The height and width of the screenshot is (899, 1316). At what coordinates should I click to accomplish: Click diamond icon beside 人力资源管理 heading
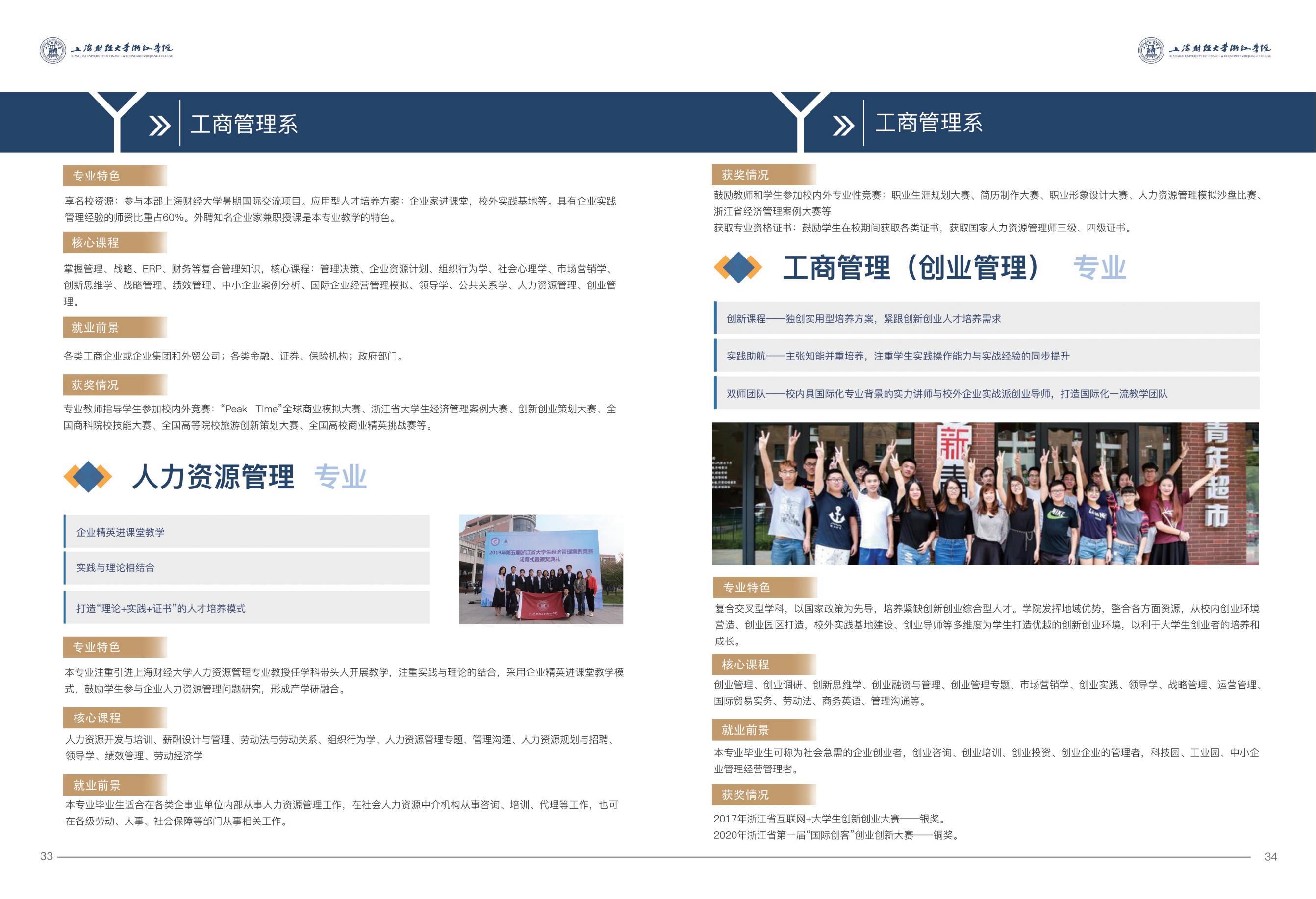88,477
